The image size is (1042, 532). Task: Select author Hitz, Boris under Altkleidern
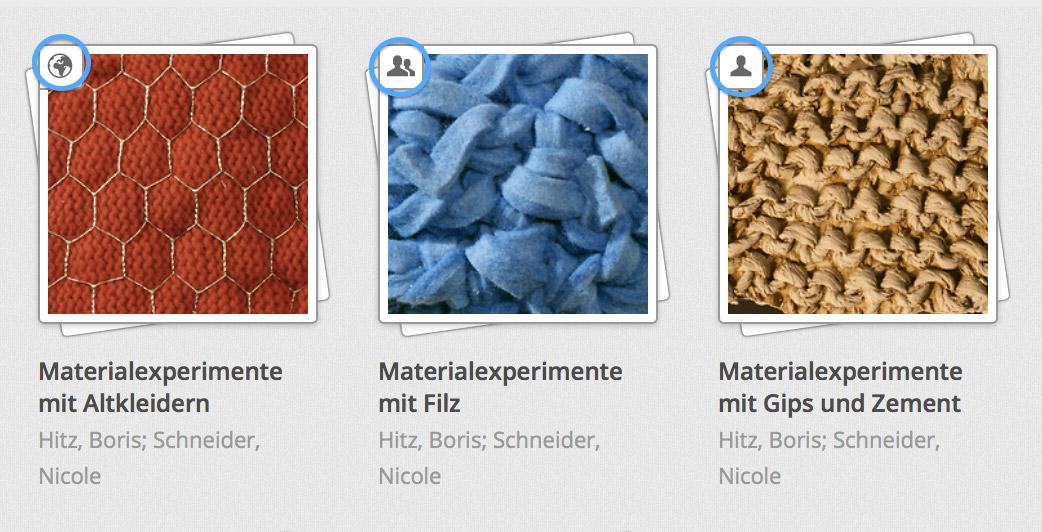(x=92, y=440)
